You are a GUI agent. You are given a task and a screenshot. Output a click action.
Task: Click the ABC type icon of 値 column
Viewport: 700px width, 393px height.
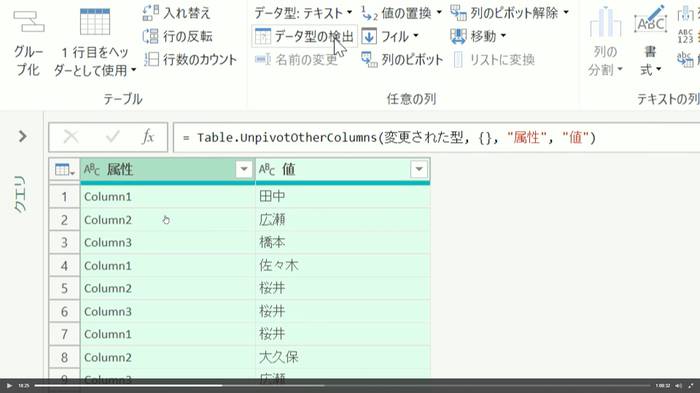[267, 170]
